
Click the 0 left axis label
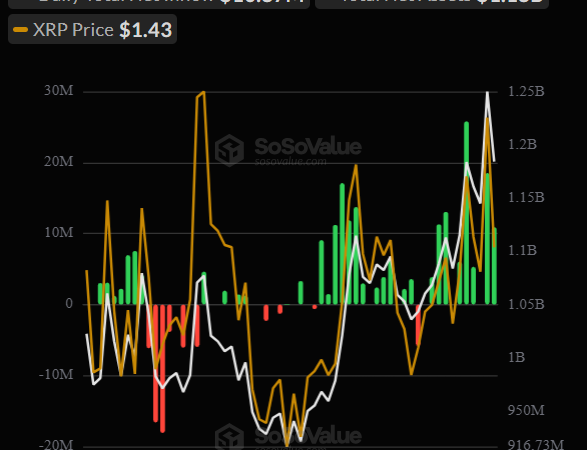[69, 304]
